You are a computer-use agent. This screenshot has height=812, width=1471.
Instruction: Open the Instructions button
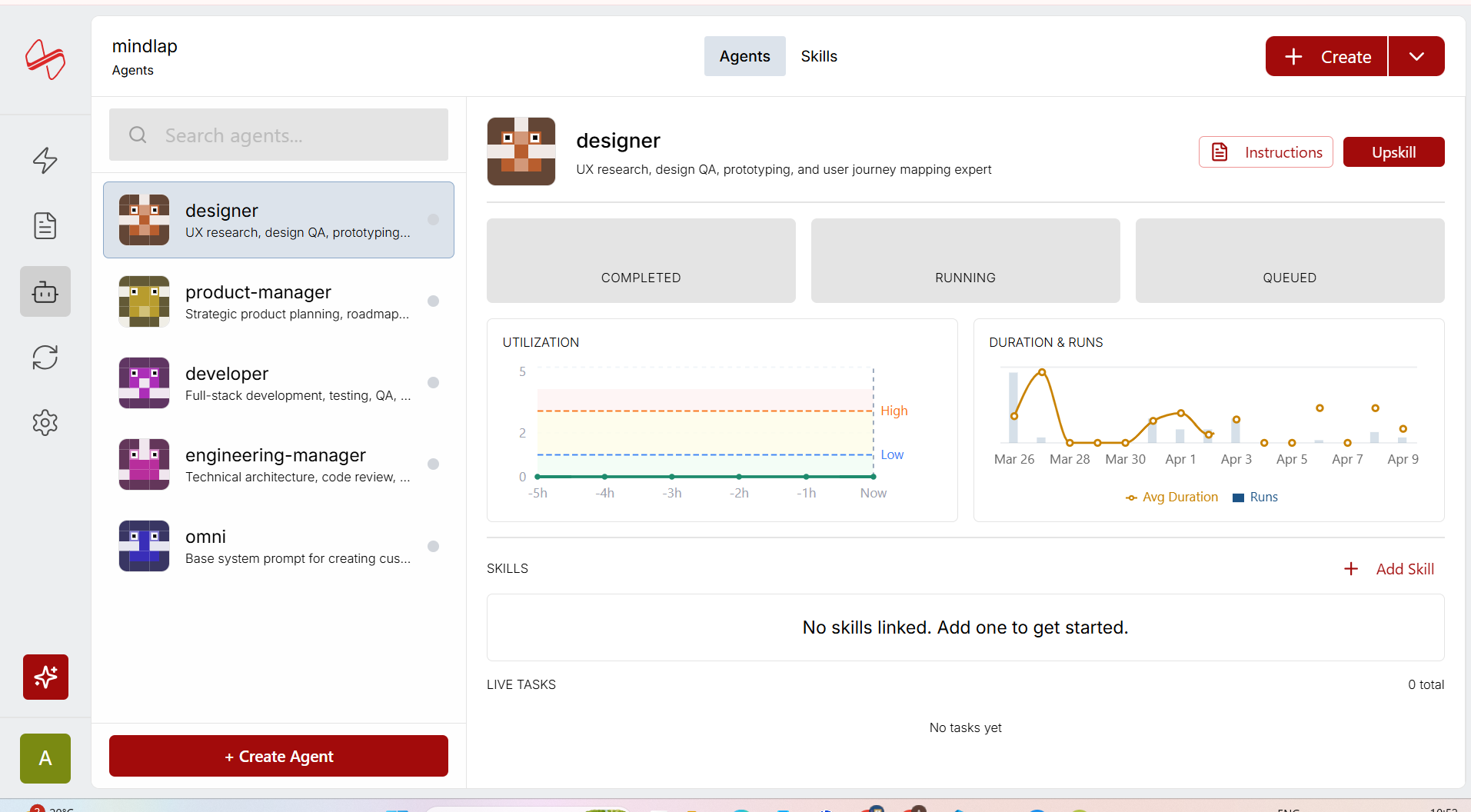[1266, 152]
